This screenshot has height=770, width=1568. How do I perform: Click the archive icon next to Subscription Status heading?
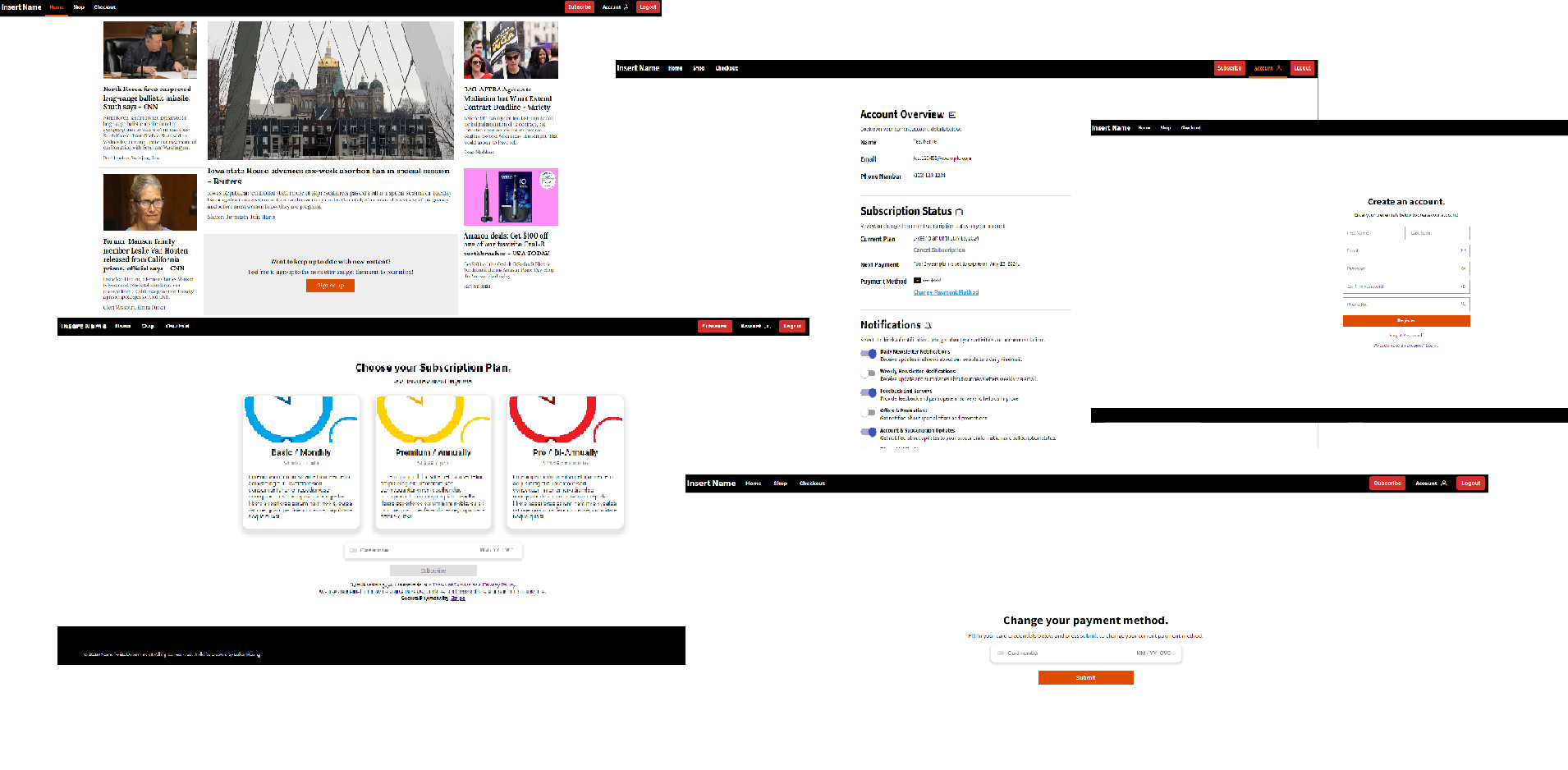(960, 211)
